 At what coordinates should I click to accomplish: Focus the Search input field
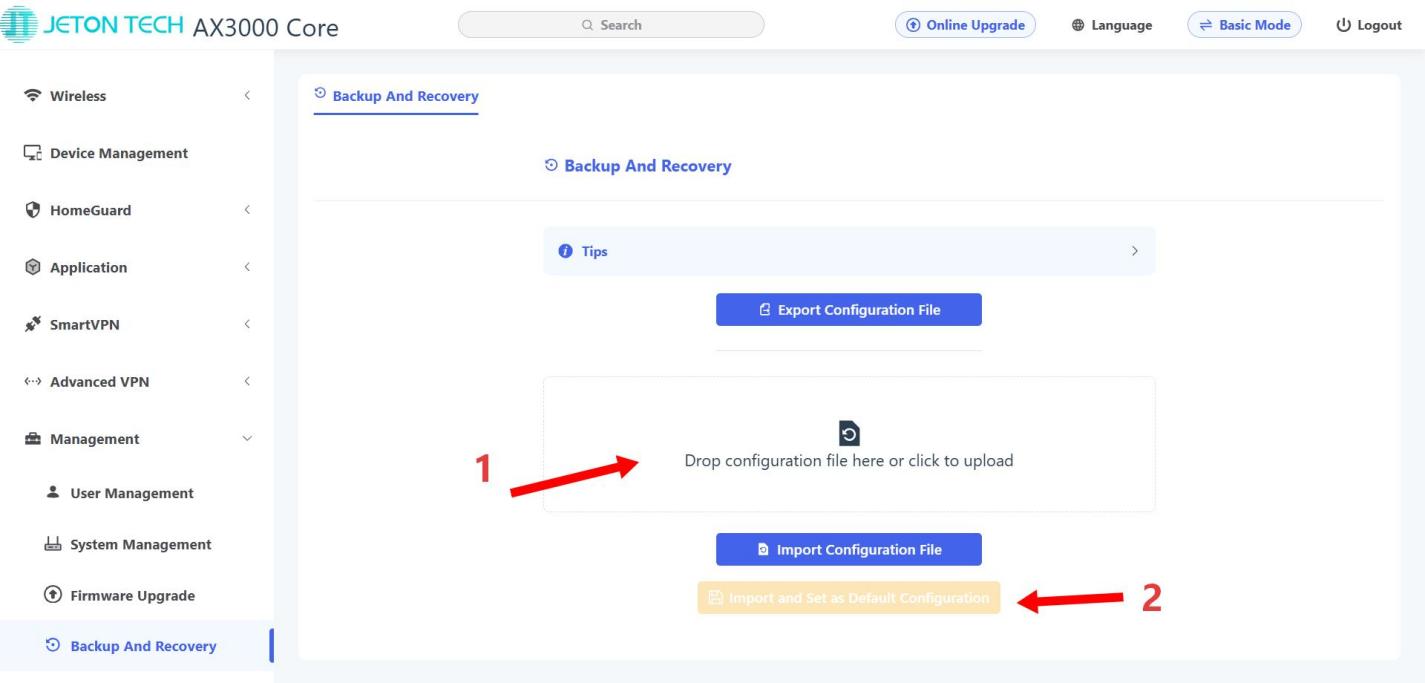pos(611,25)
